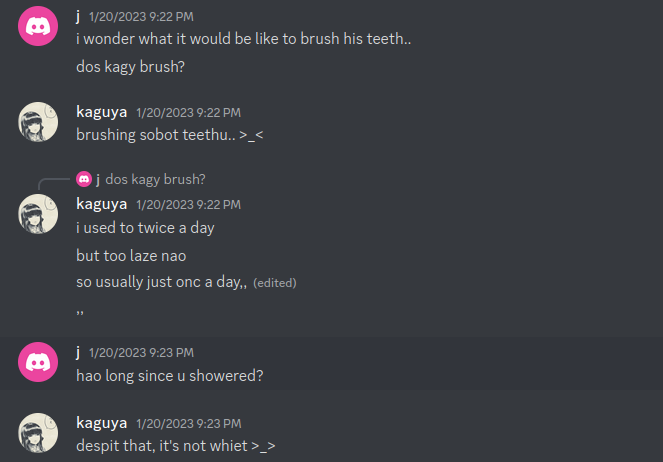The image size is (663, 462).
Task: Click j's avatar beside the teeth-brushing message
Action: (38, 26)
